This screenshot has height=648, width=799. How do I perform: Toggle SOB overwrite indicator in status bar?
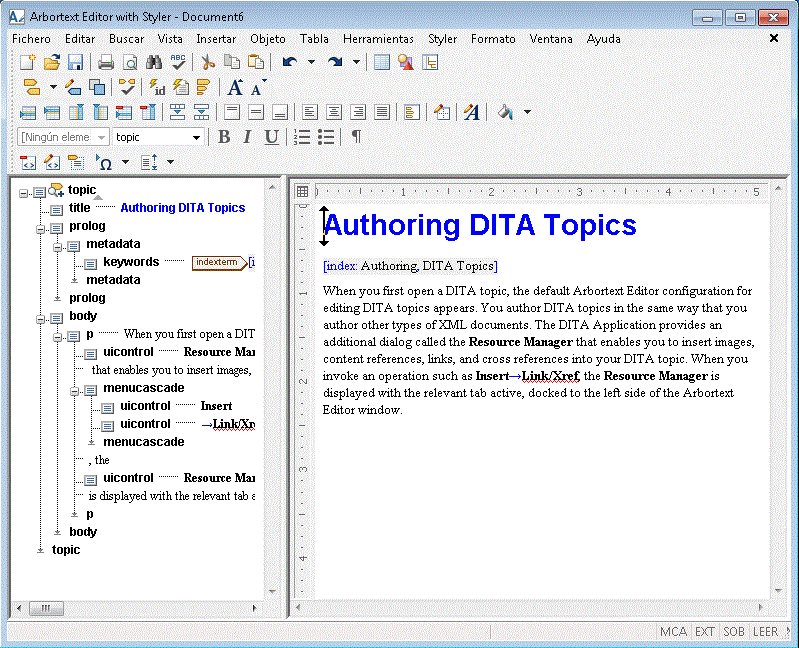click(x=734, y=632)
